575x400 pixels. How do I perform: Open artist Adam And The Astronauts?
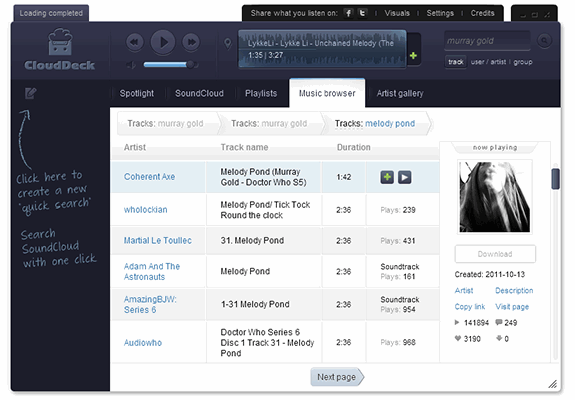pyautogui.click(x=151, y=271)
